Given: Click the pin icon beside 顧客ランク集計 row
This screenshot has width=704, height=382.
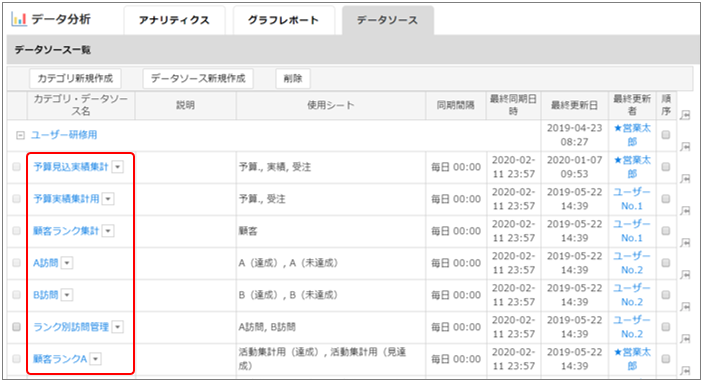Looking at the screenshot, I should tap(685, 243).
